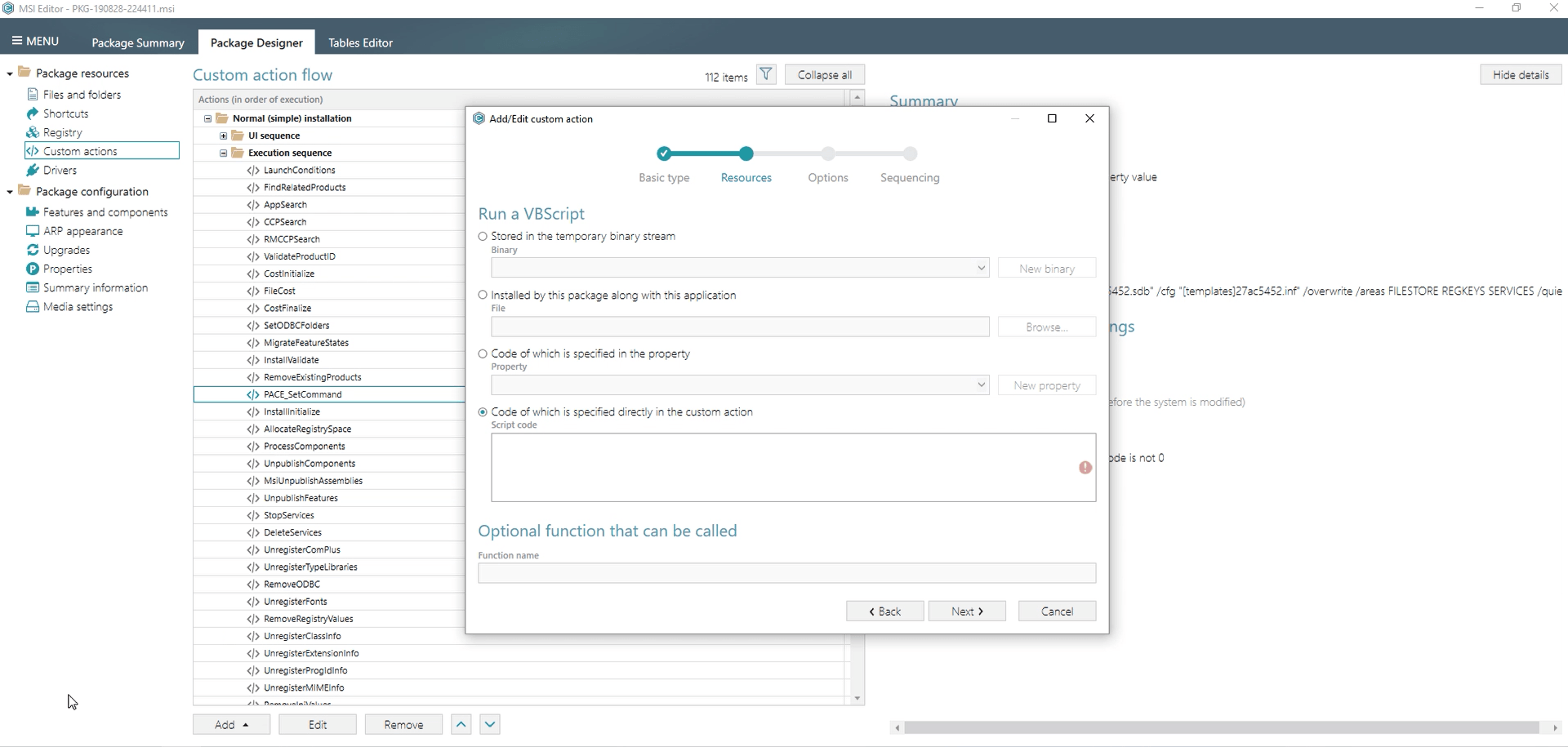Image resolution: width=1568 pixels, height=747 pixels.
Task: Choose 'Code of which is specified in the property'
Action: pos(483,354)
